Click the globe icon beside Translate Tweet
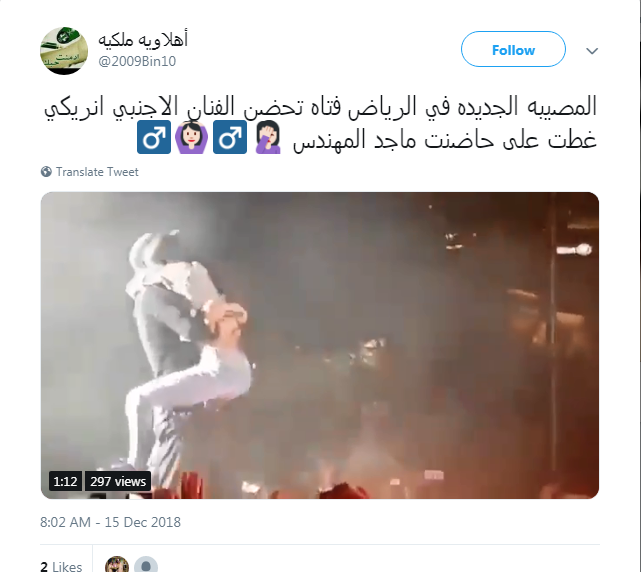 46,172
